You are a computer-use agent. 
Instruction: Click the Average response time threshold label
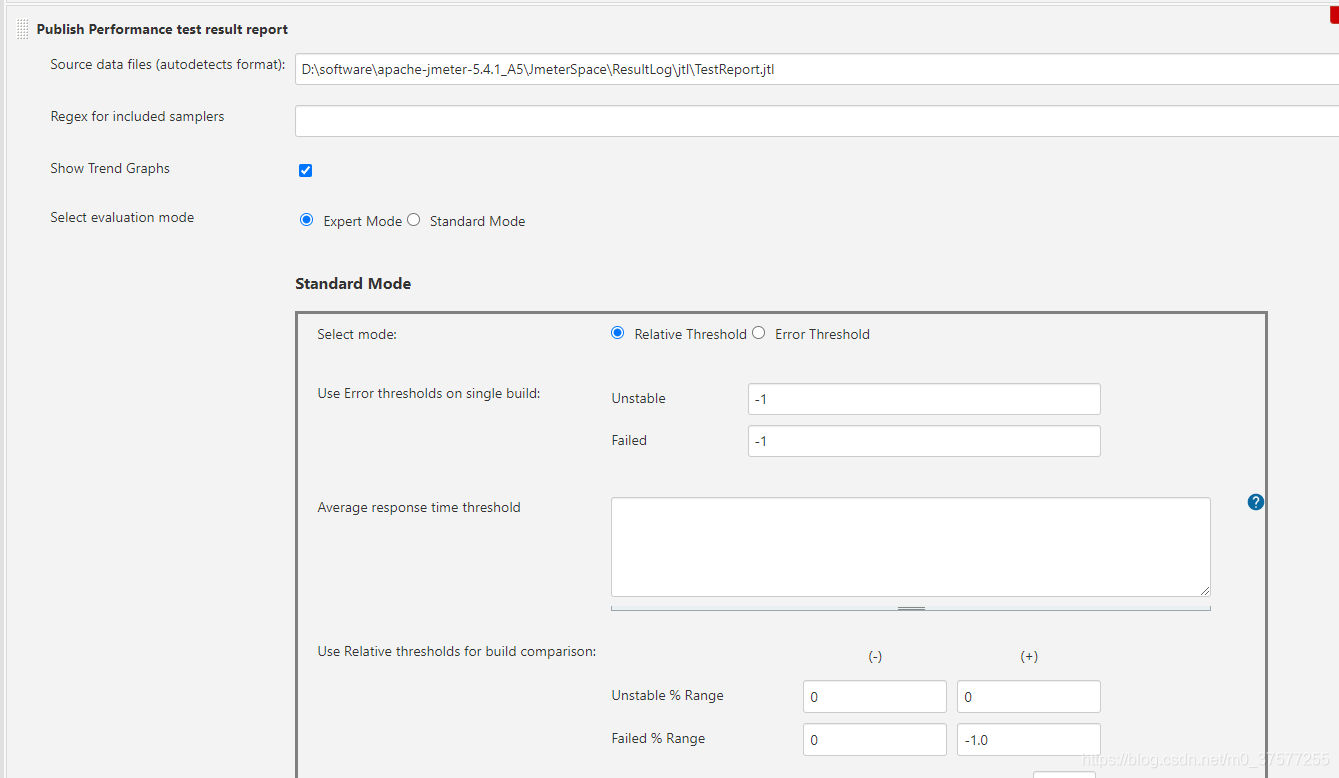tap(419, 507)
